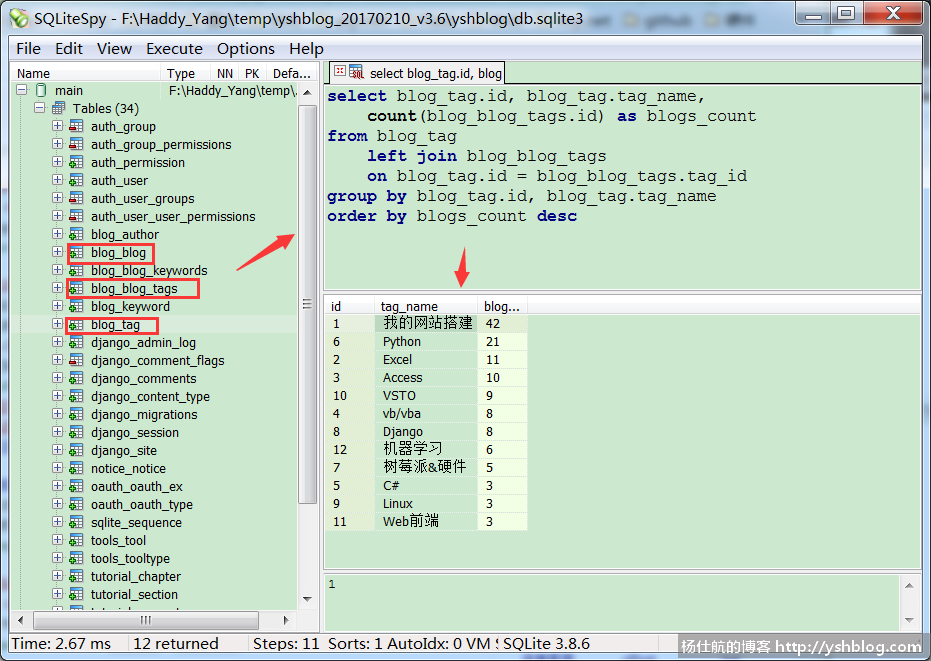931x661 pixels.
Task: Click the cell preview pane scroll-up arrow
Action: [x=909, y=585]
